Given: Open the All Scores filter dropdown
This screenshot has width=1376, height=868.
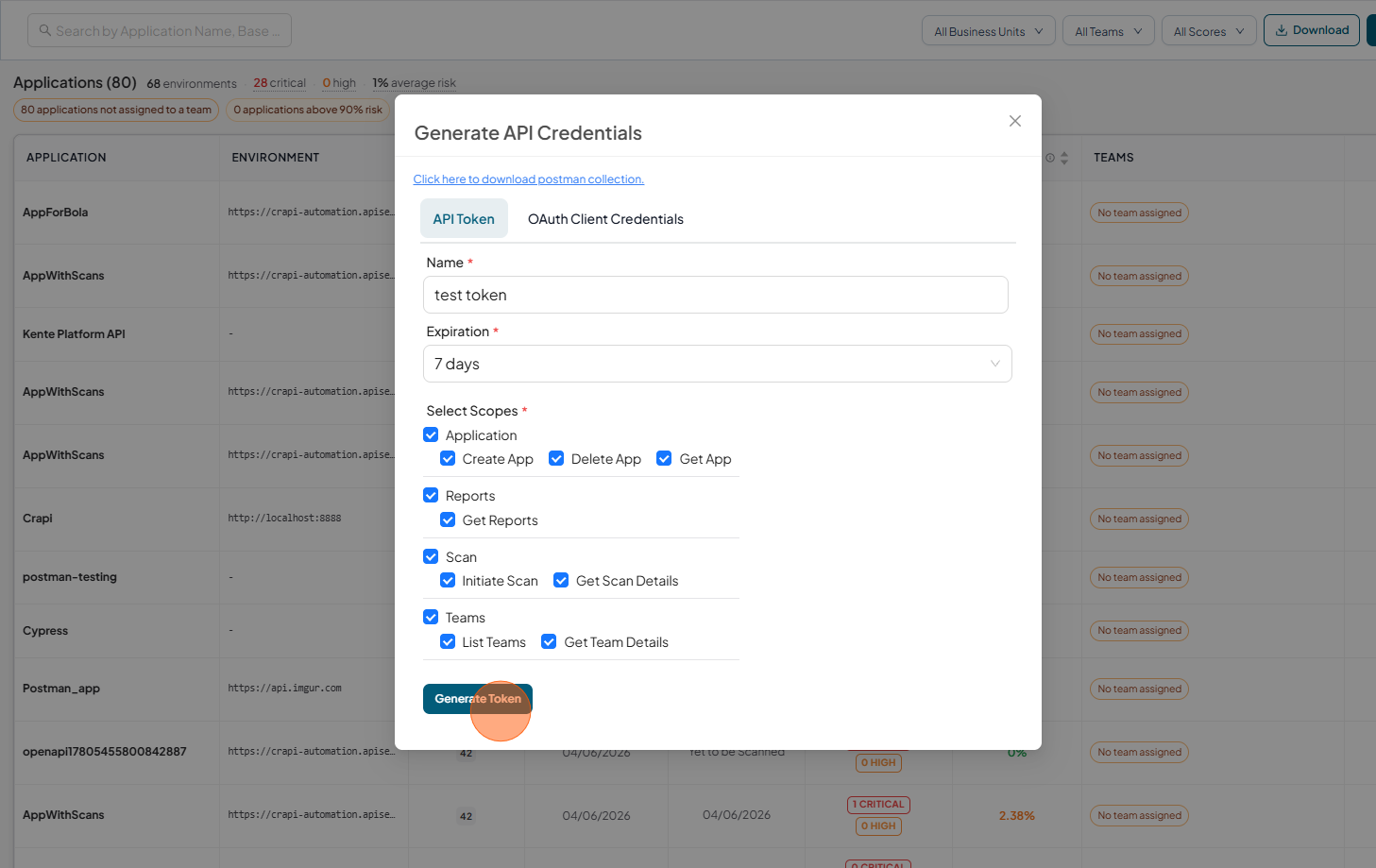Looking at the screenshot, I should click(x=1209, y=31).
